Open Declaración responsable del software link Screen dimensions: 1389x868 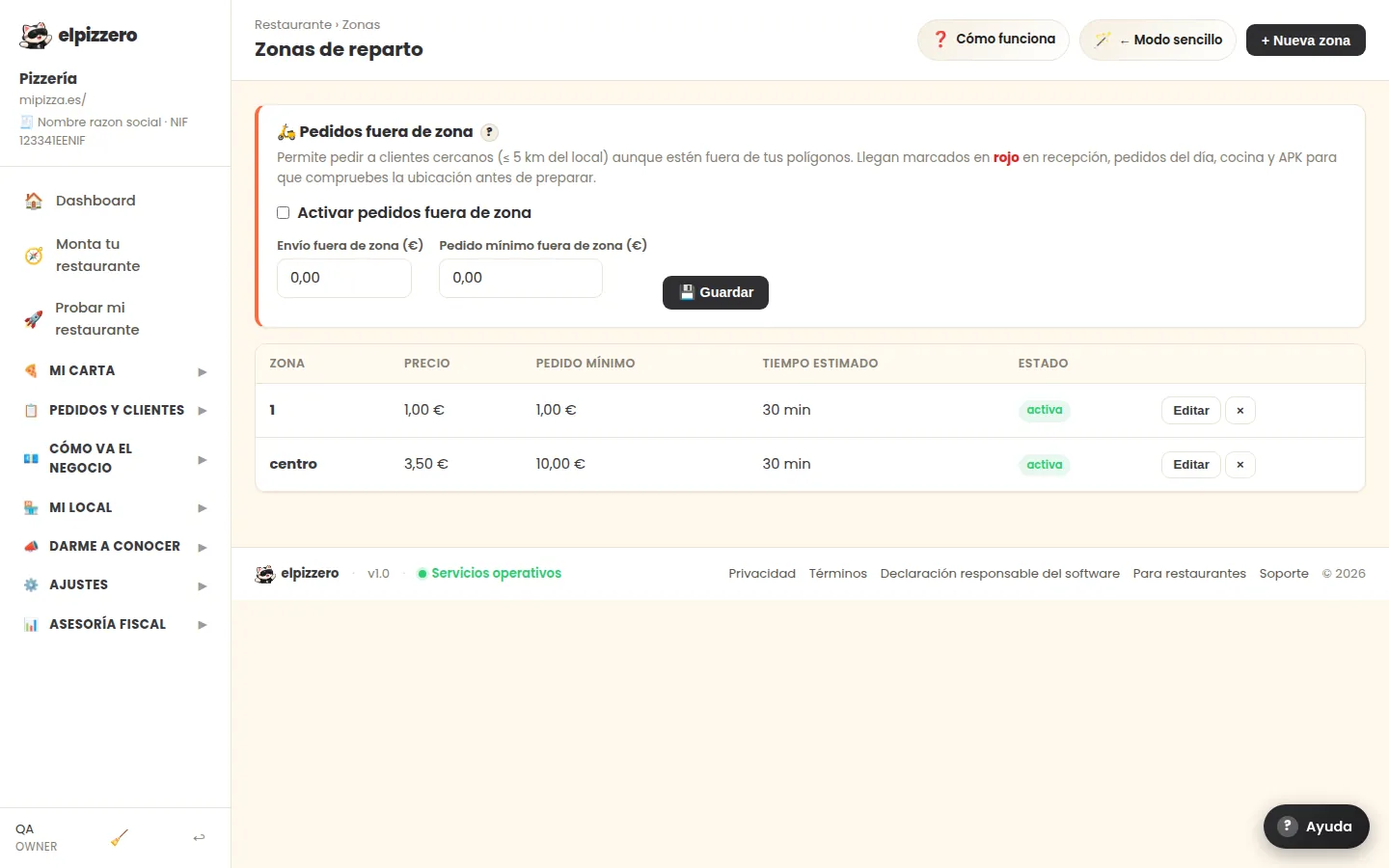pyautogui.click(x=1000, y=574)
